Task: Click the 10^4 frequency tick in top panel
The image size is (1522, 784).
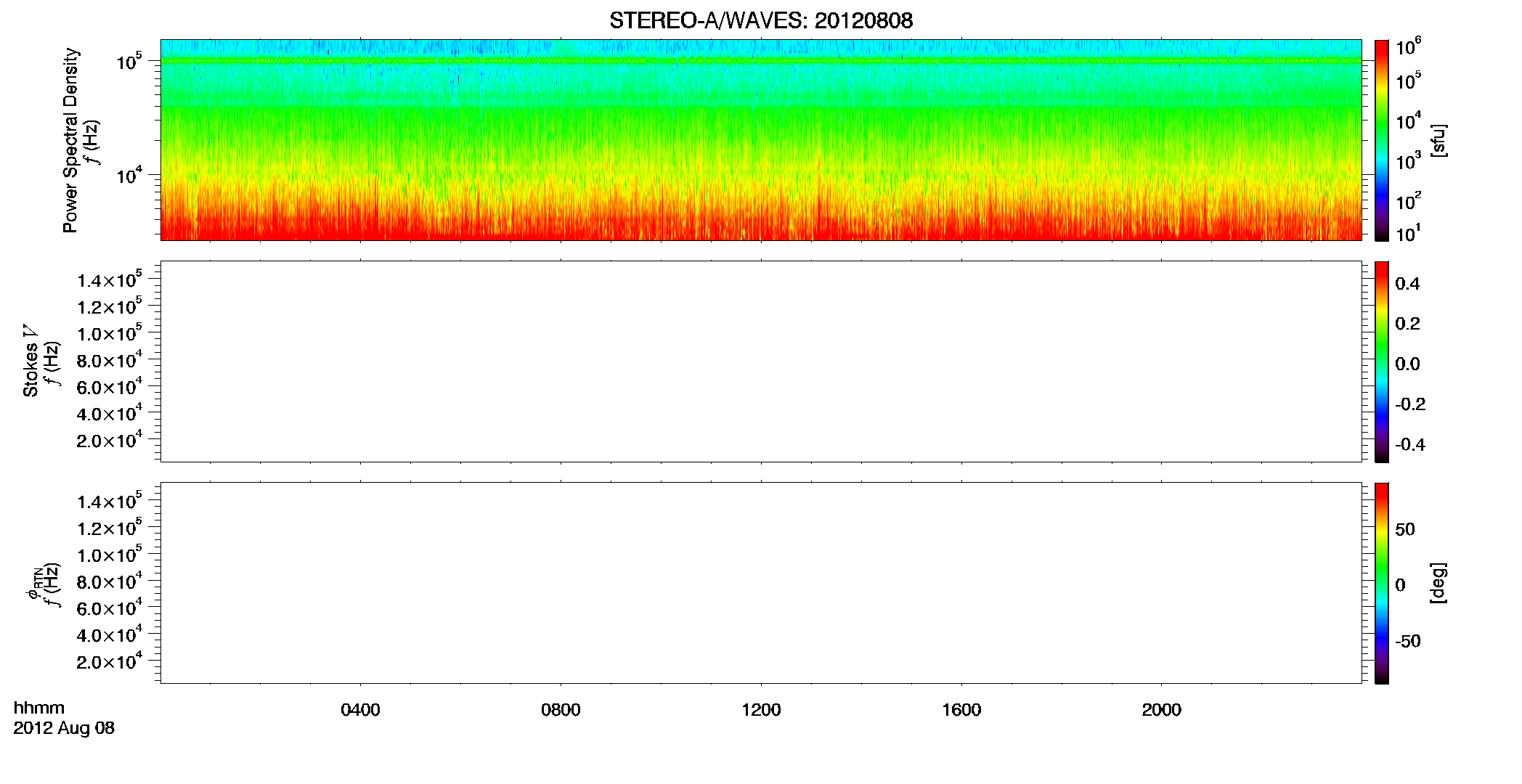Action: tap(128, 174)
